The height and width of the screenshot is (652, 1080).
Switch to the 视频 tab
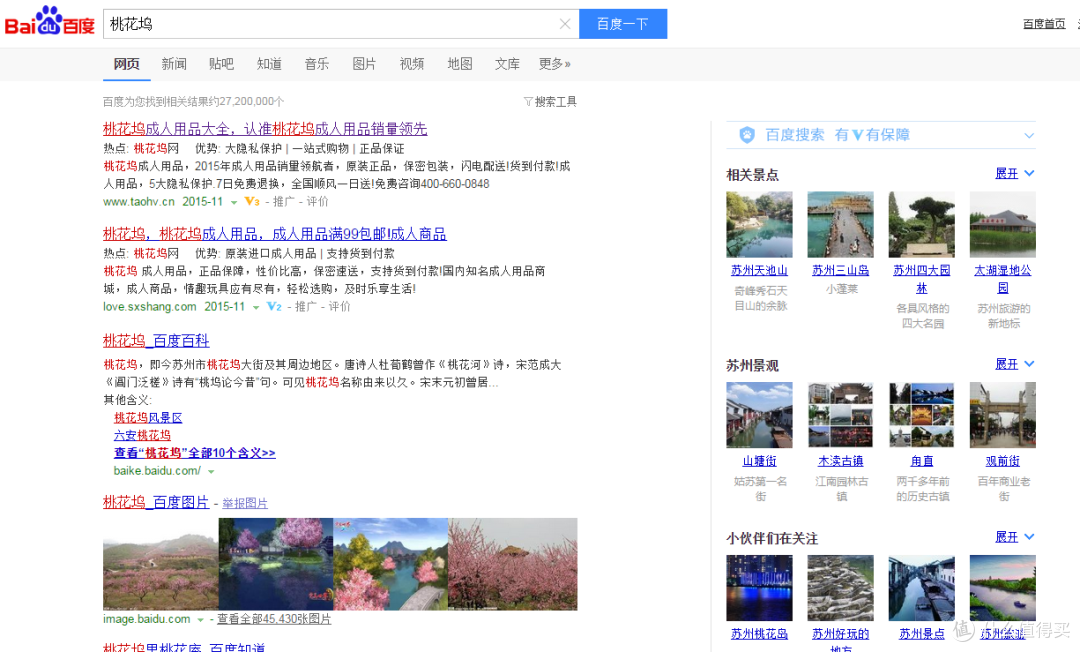point(412,64)
